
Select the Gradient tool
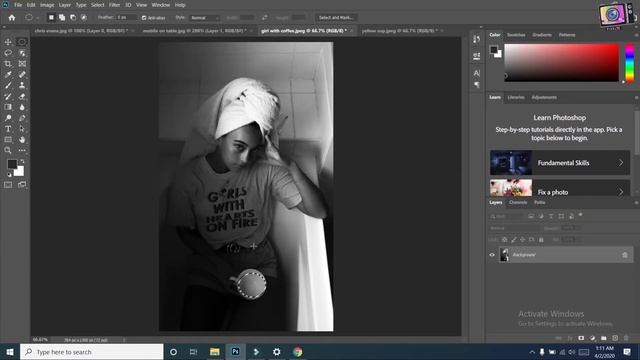(8, 107)
